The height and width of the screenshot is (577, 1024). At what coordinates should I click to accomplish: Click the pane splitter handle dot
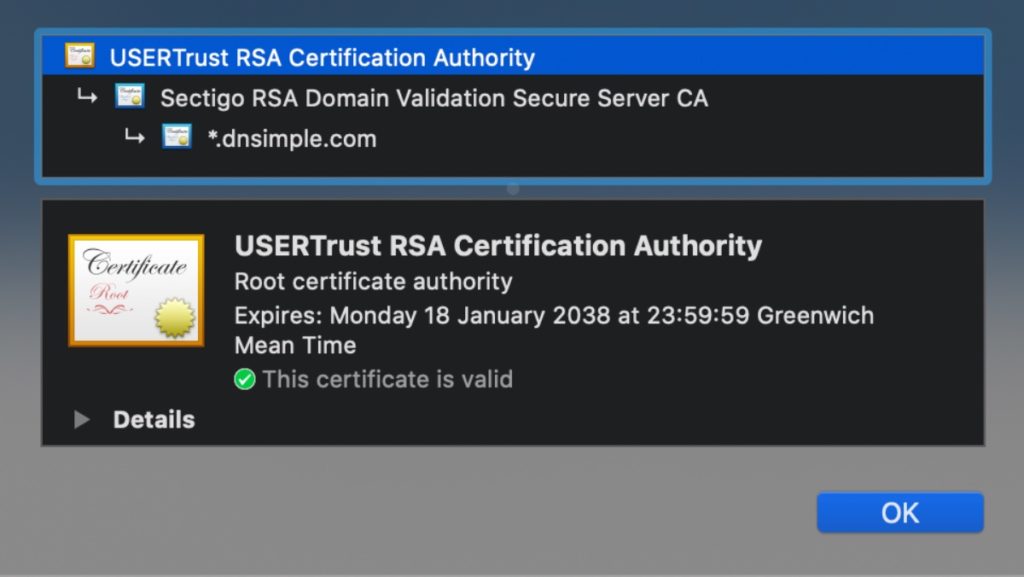point(513,188)
